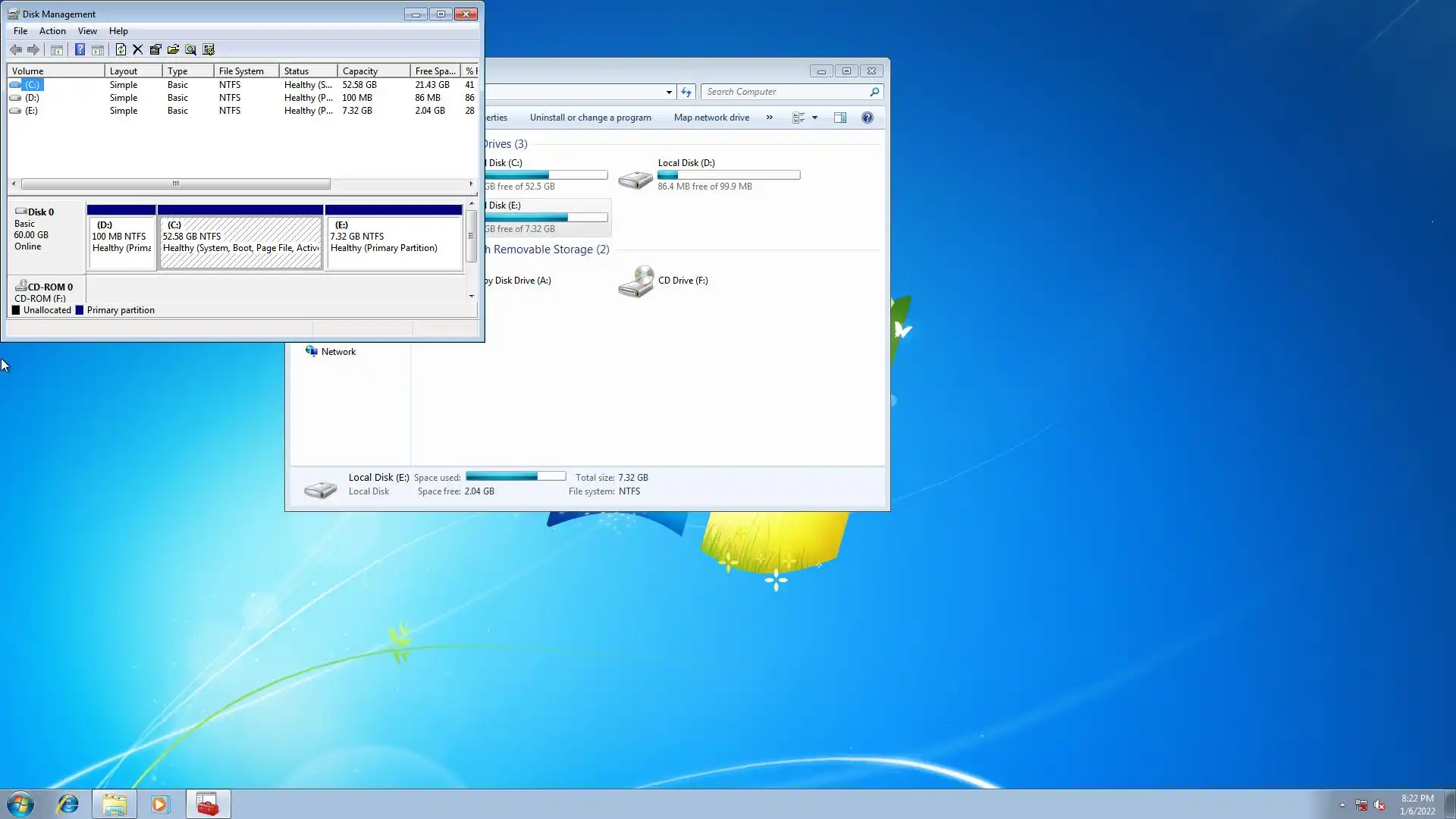This screenshot has width=1456, height=819.
Task: Click the Search Computer input field
Action: coord(785,92)
